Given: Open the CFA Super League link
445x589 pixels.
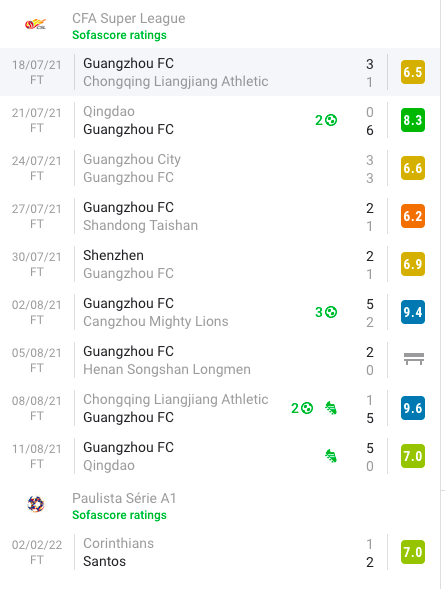Looking at the screenshot, I should pos(128,18).
